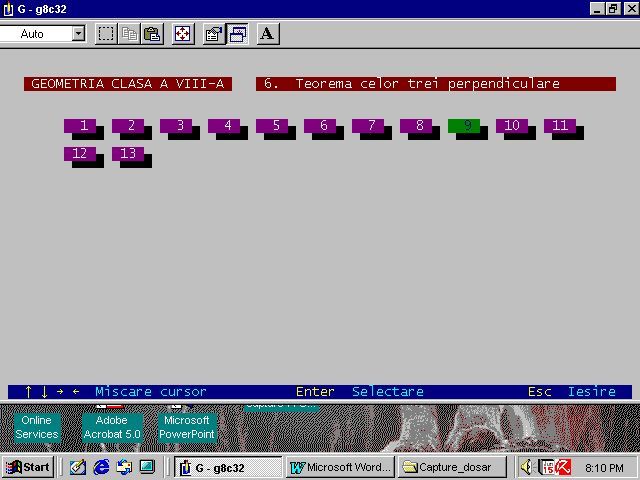This screenshot has width=640, height=480.
Task: Select purple lesson box 3
Action: [x=176, y=126]
